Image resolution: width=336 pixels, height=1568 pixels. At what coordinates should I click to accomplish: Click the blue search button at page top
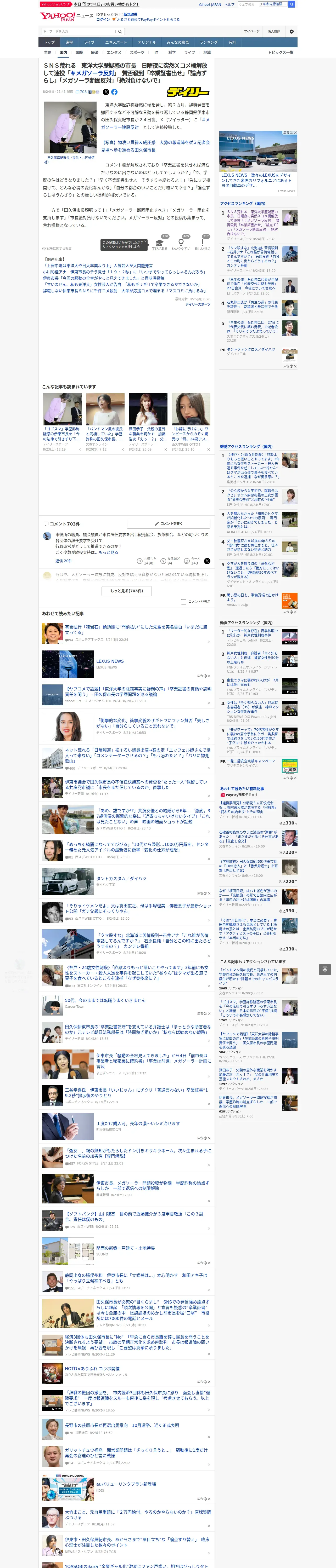pyautogui.click(x=292, y=4)
